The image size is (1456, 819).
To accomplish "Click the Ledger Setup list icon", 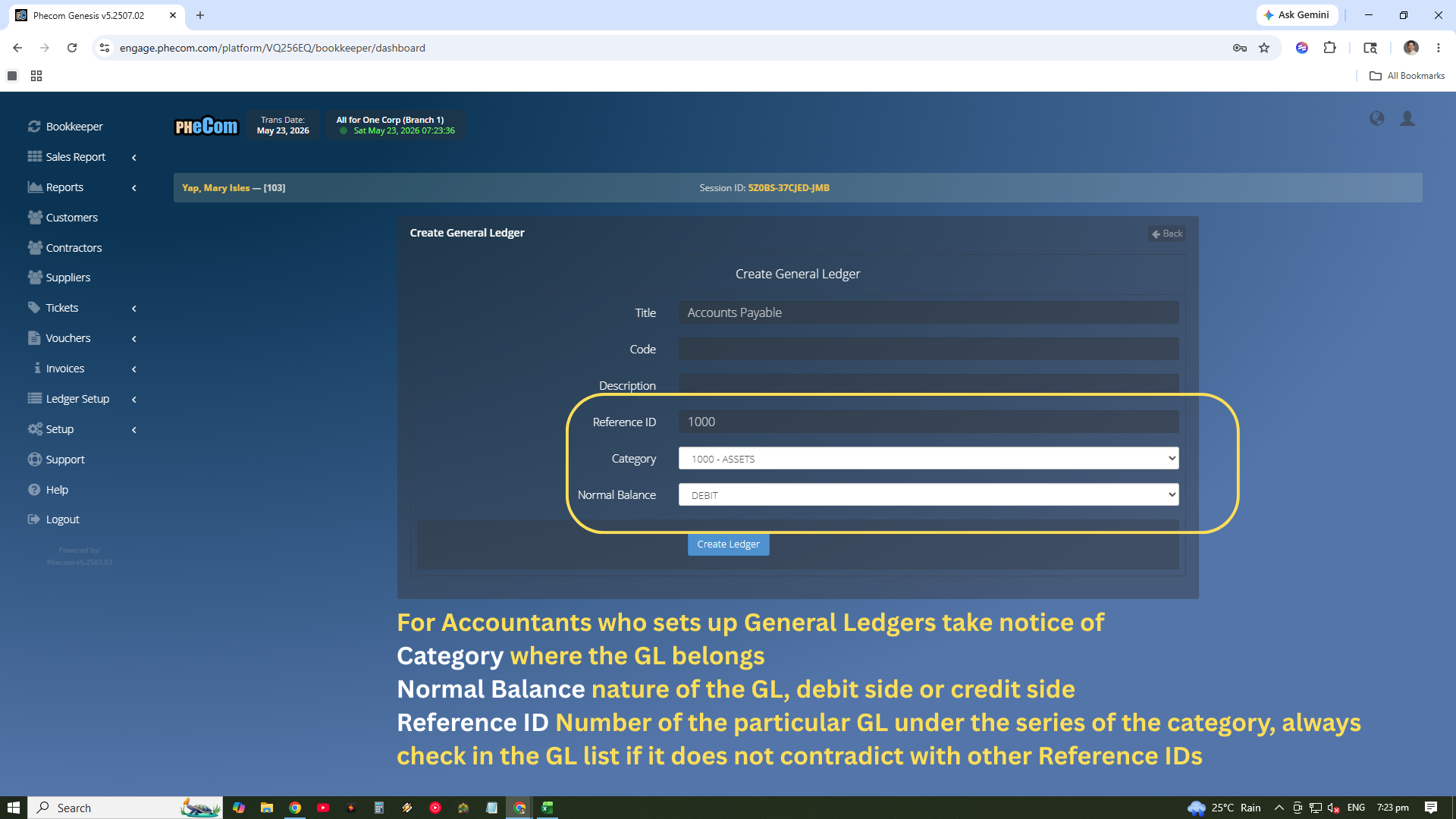I will pos(35,398).
